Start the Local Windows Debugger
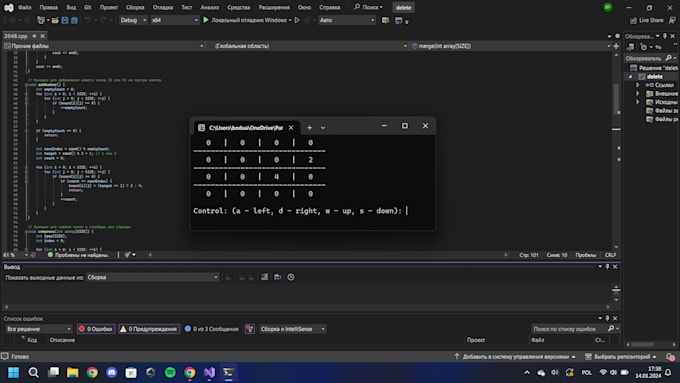 tap(247, 20)
